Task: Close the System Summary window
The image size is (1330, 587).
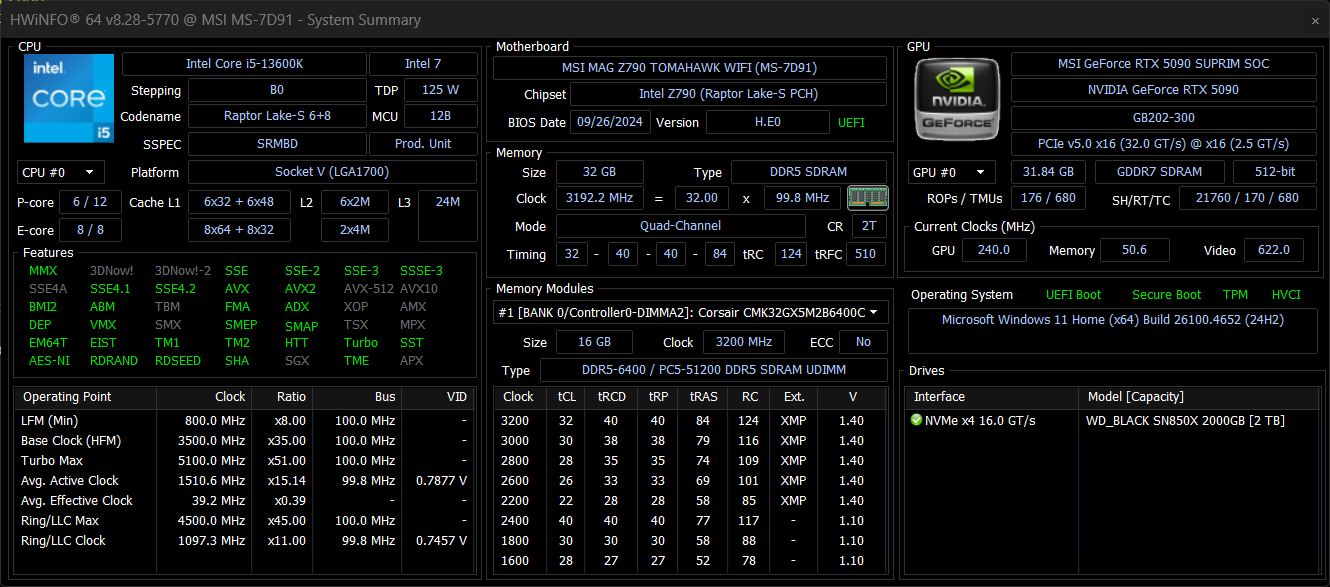Action: pos(1315,21)
